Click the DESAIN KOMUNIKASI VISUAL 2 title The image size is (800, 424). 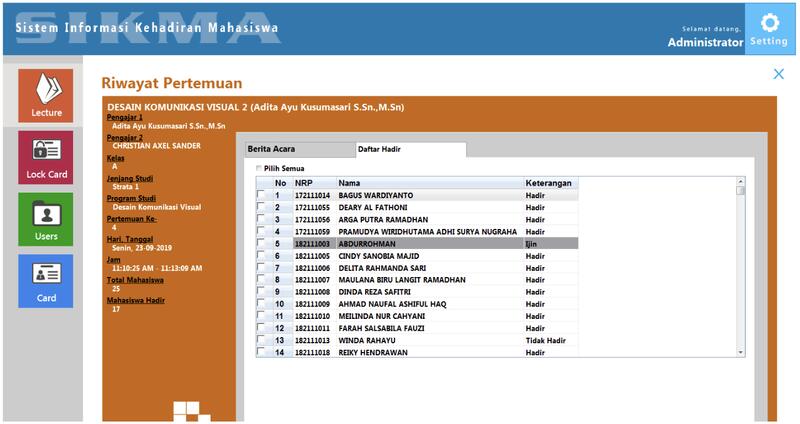[x=256, y=107]
